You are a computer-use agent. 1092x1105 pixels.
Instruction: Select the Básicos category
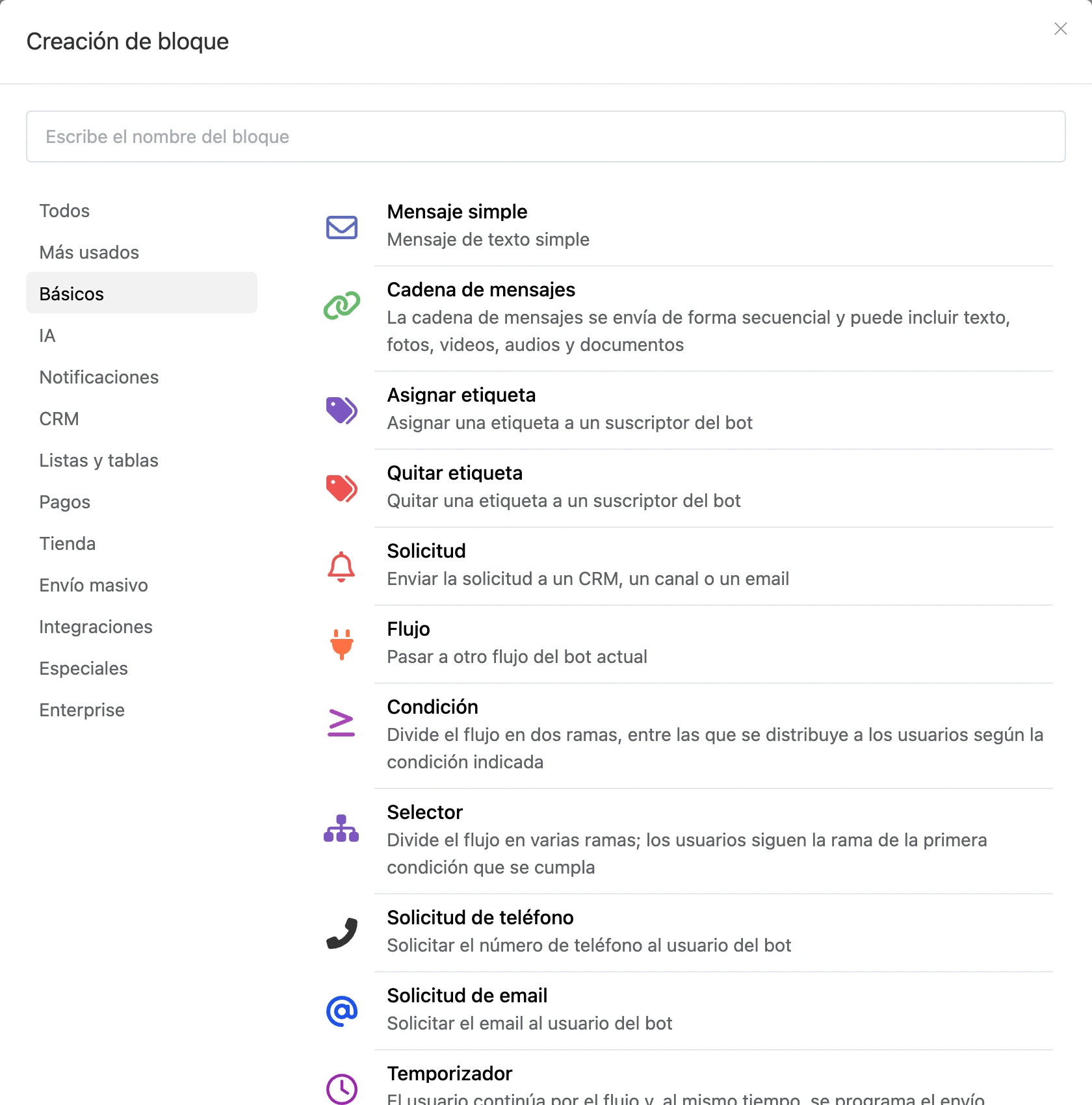point(142,293)
